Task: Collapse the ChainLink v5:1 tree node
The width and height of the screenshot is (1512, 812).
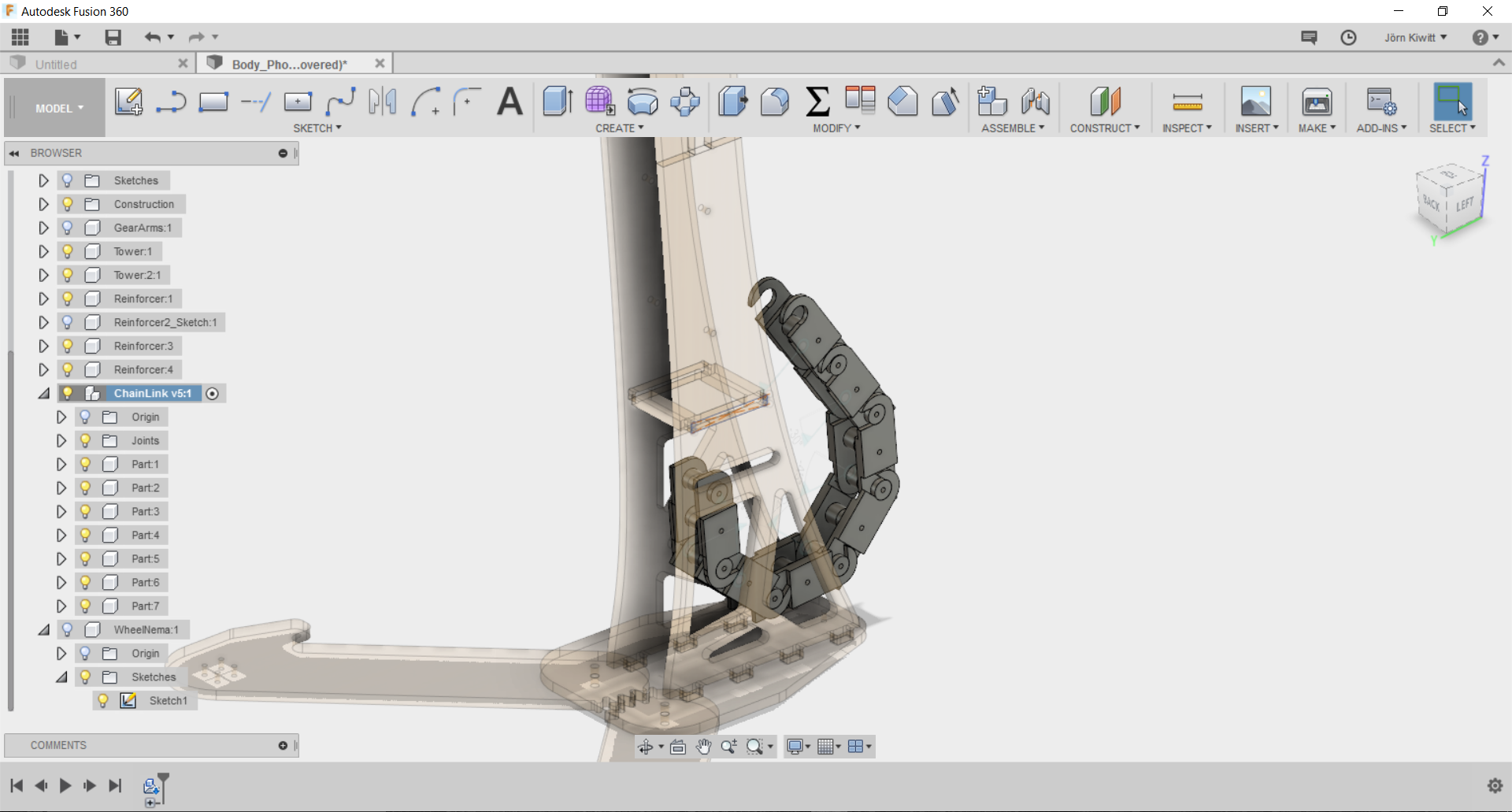Action: (x=43, y=394)
